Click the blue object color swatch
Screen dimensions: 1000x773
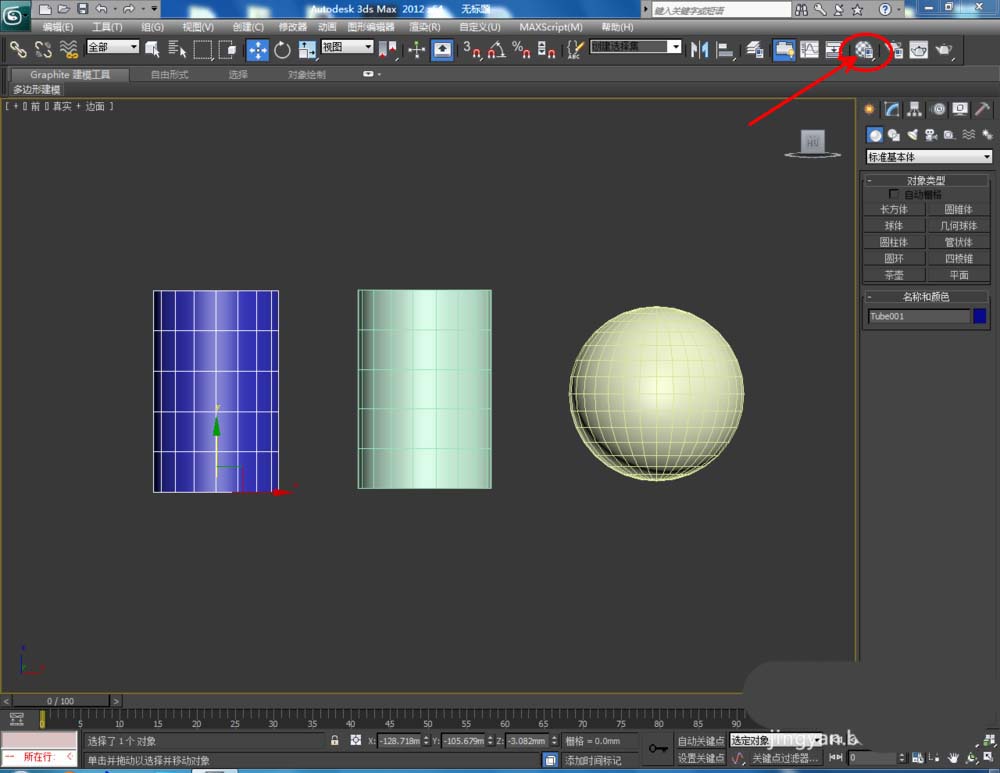(980, 316)
